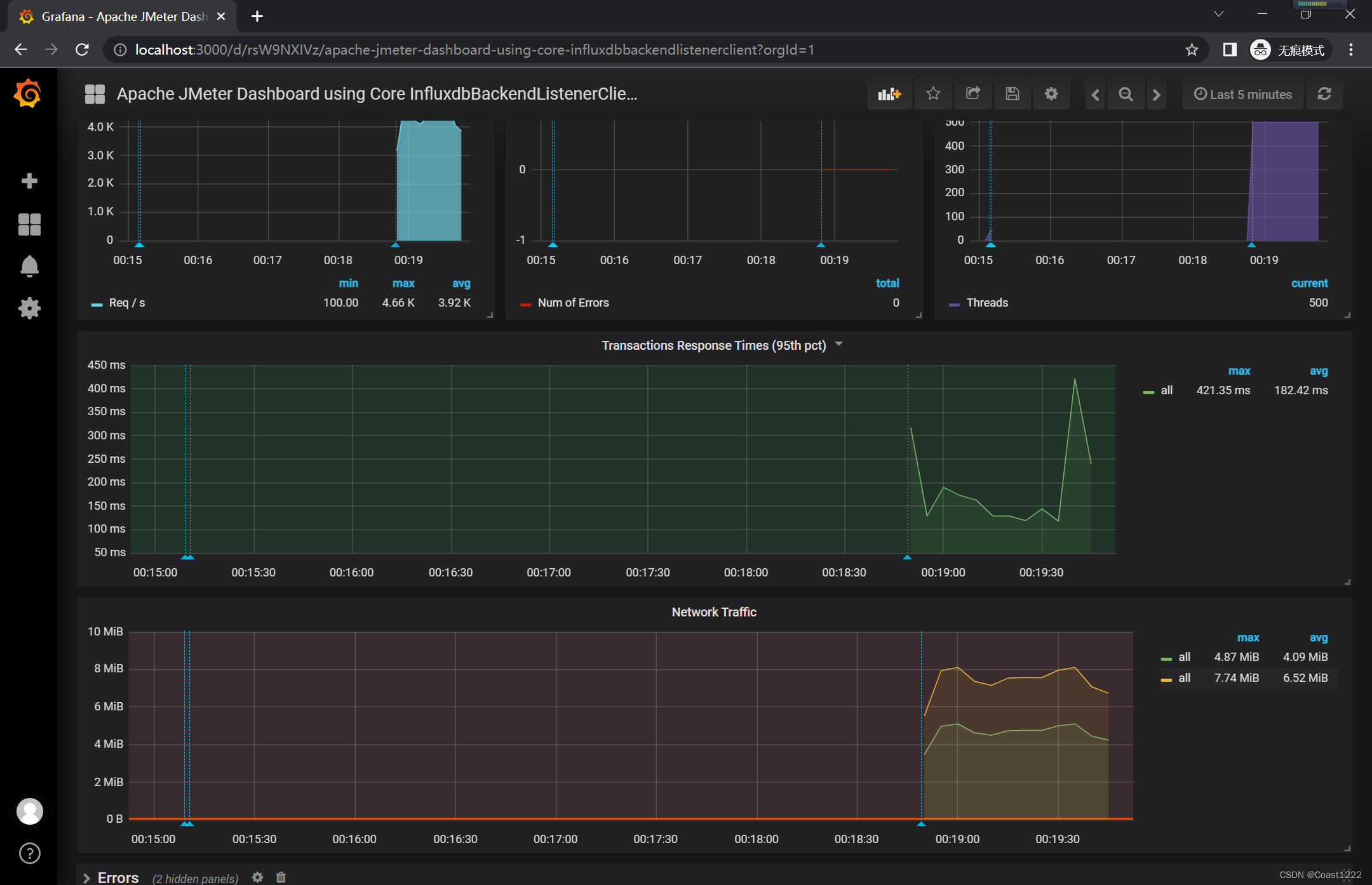The height and width of the screenshot is (885, 1372).
Task: Sort threads legend by current column
Action: pyautogui.click(x=1309, y=283)
